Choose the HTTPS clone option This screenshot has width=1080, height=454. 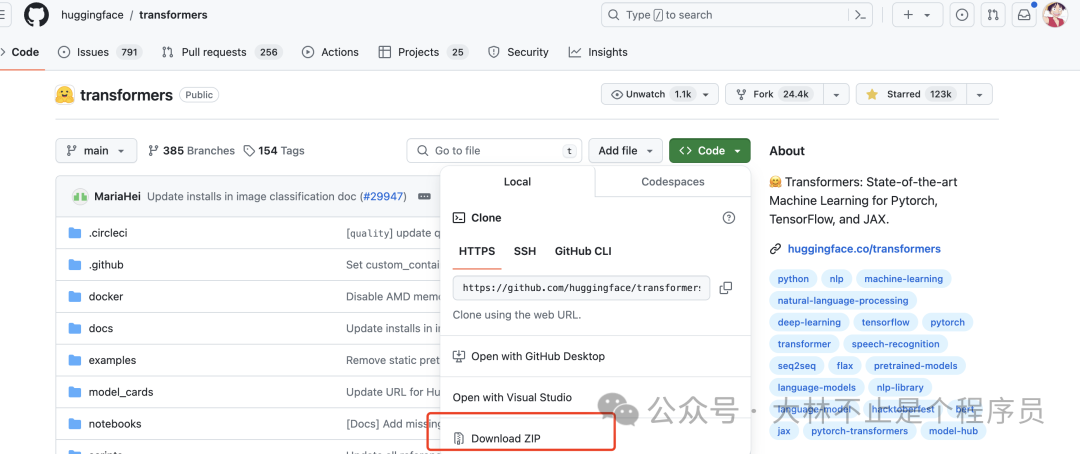(x=477, y=251)
